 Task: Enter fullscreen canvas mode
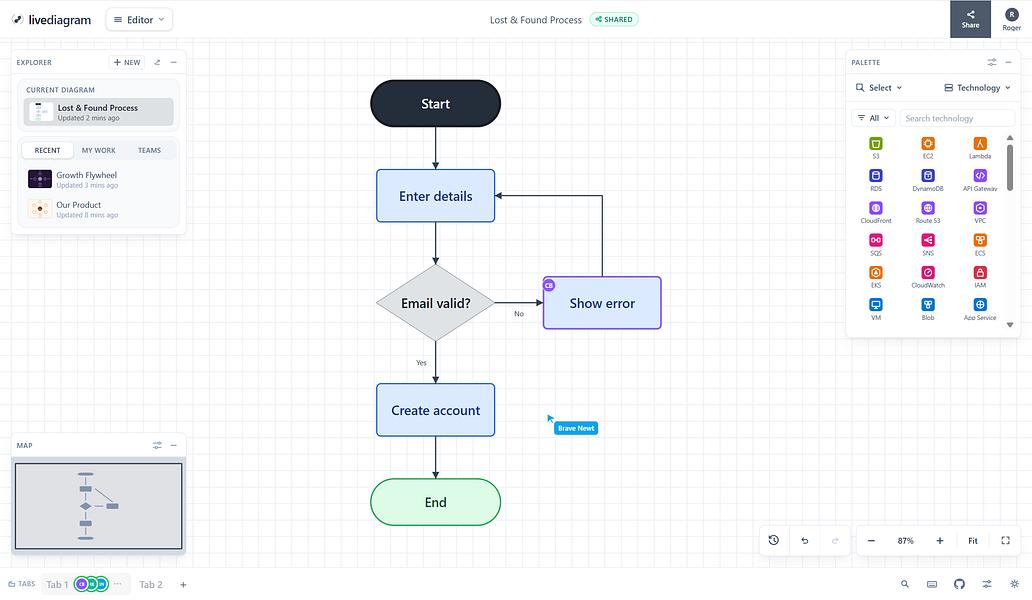[x=1005, y=541]
